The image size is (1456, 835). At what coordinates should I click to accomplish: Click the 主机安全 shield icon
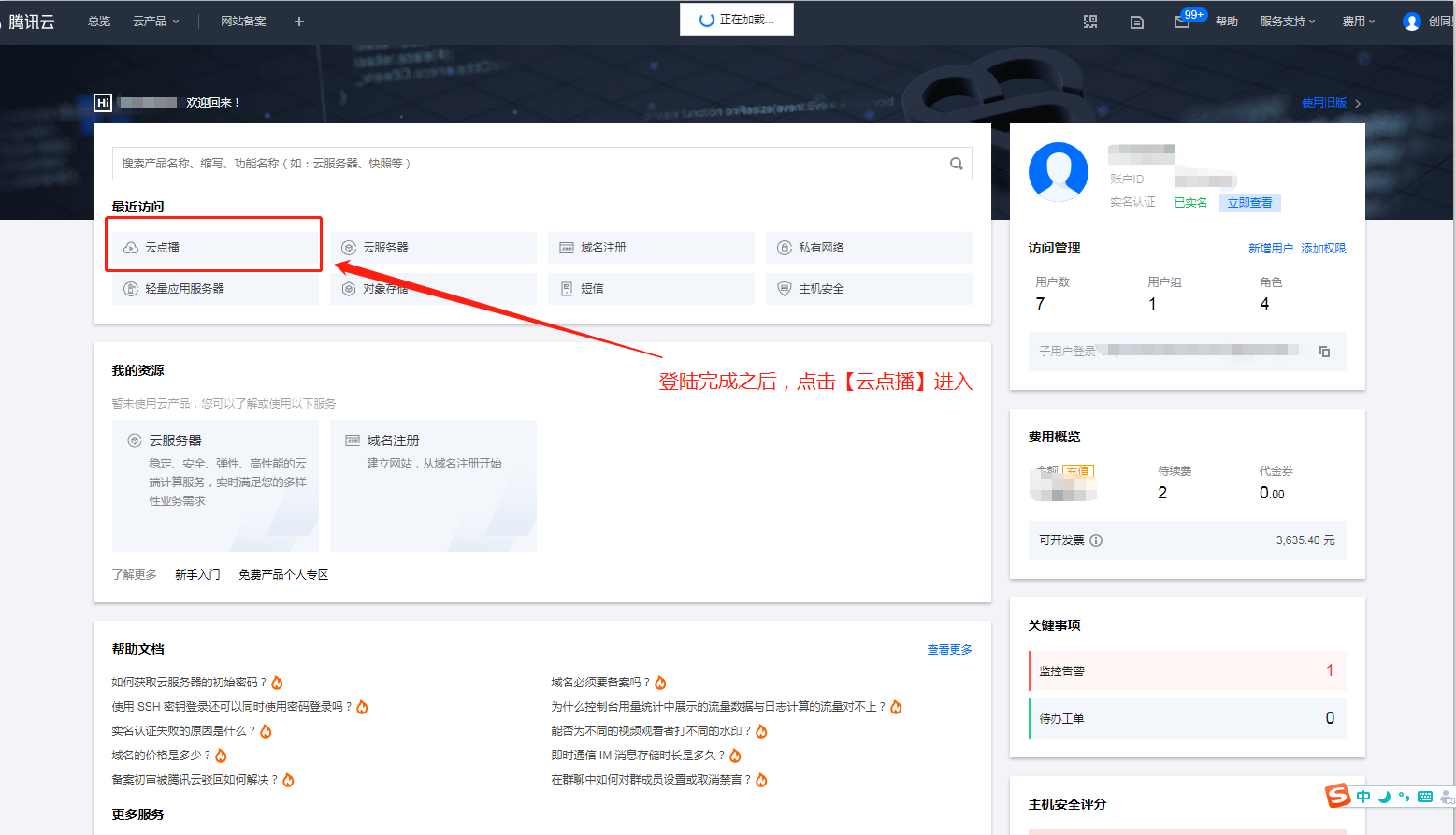click(785, 289)
